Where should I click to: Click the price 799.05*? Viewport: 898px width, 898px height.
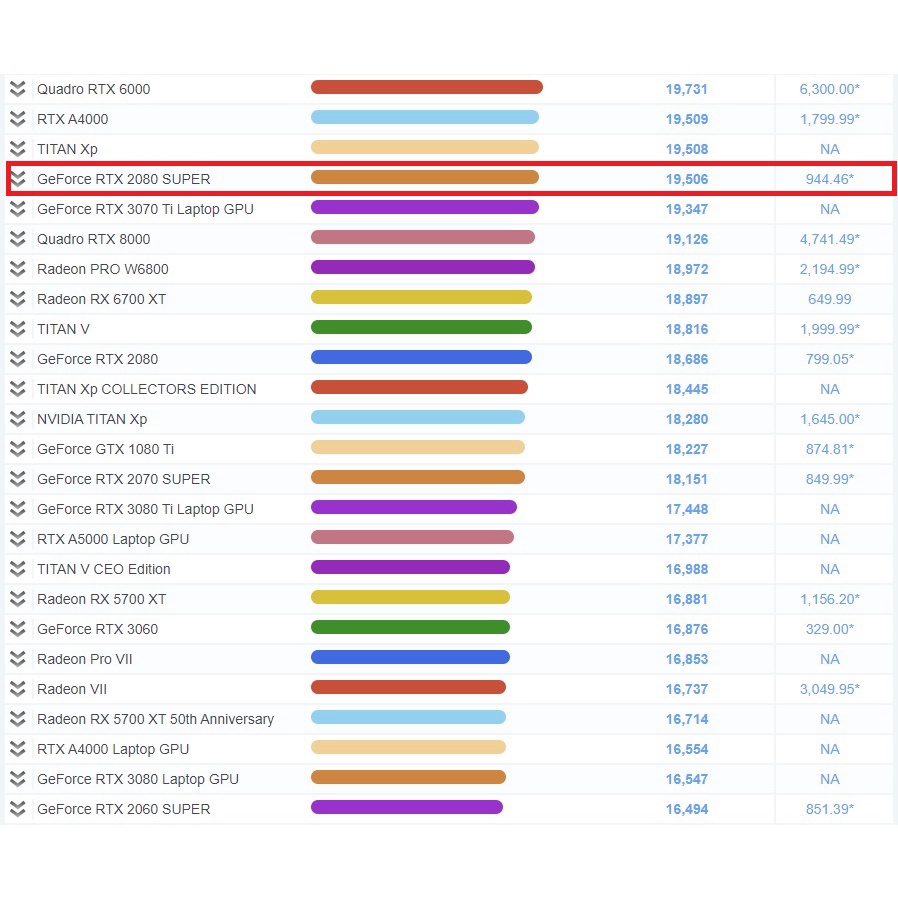tap(829, 359)
